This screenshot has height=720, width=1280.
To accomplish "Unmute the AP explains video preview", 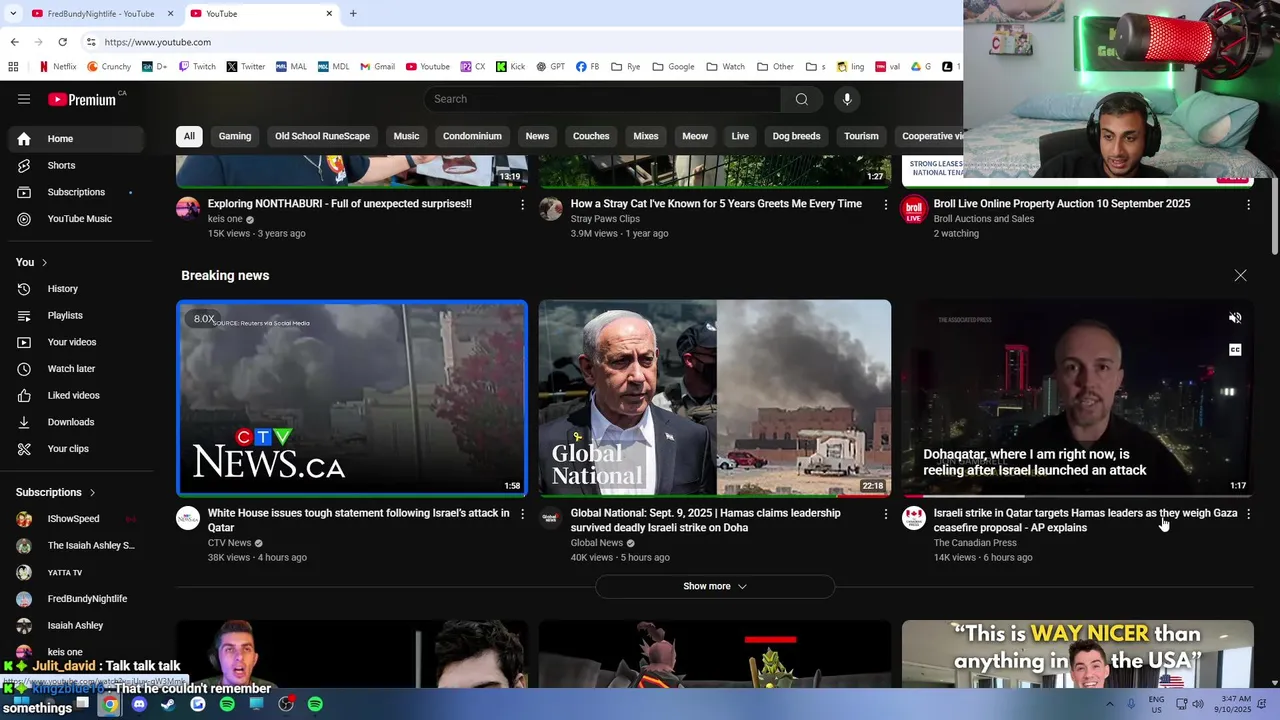I will coord(1235,318).
